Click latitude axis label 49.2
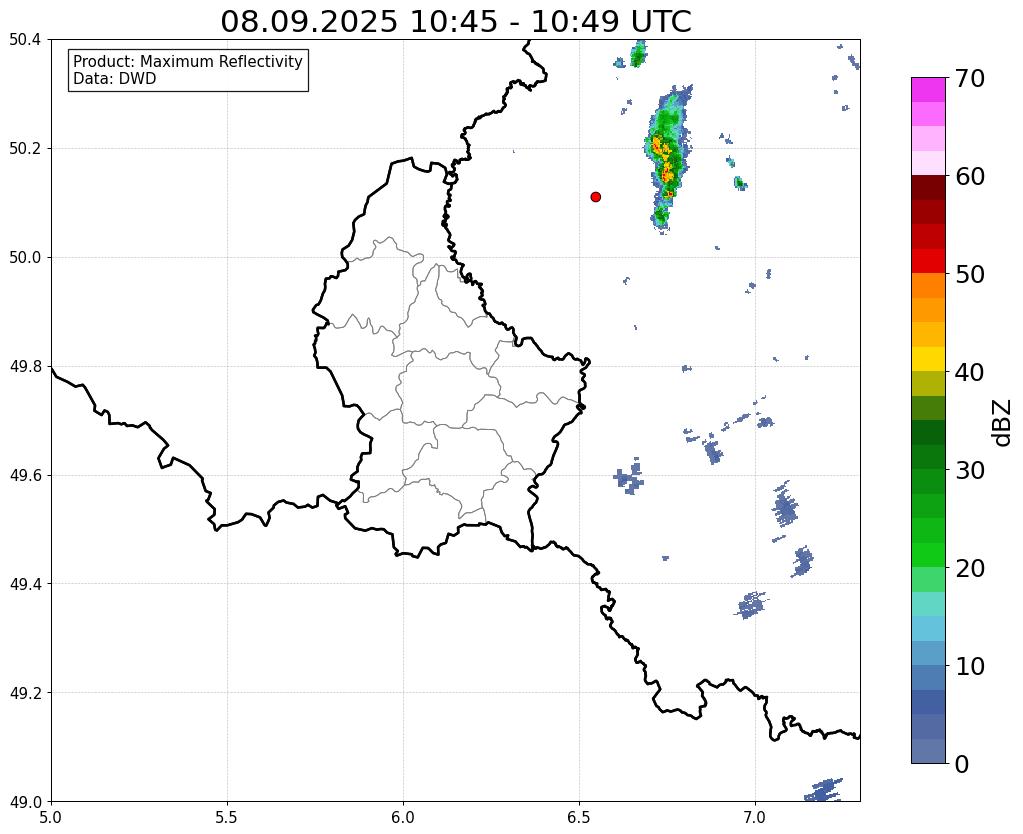 click(25, 692)
